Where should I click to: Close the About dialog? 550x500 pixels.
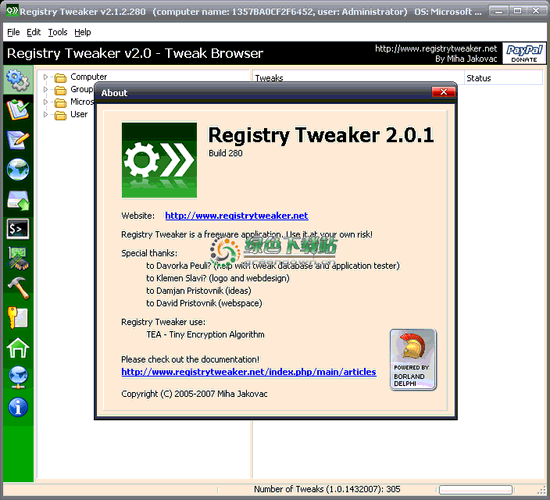tap(443, 92)
